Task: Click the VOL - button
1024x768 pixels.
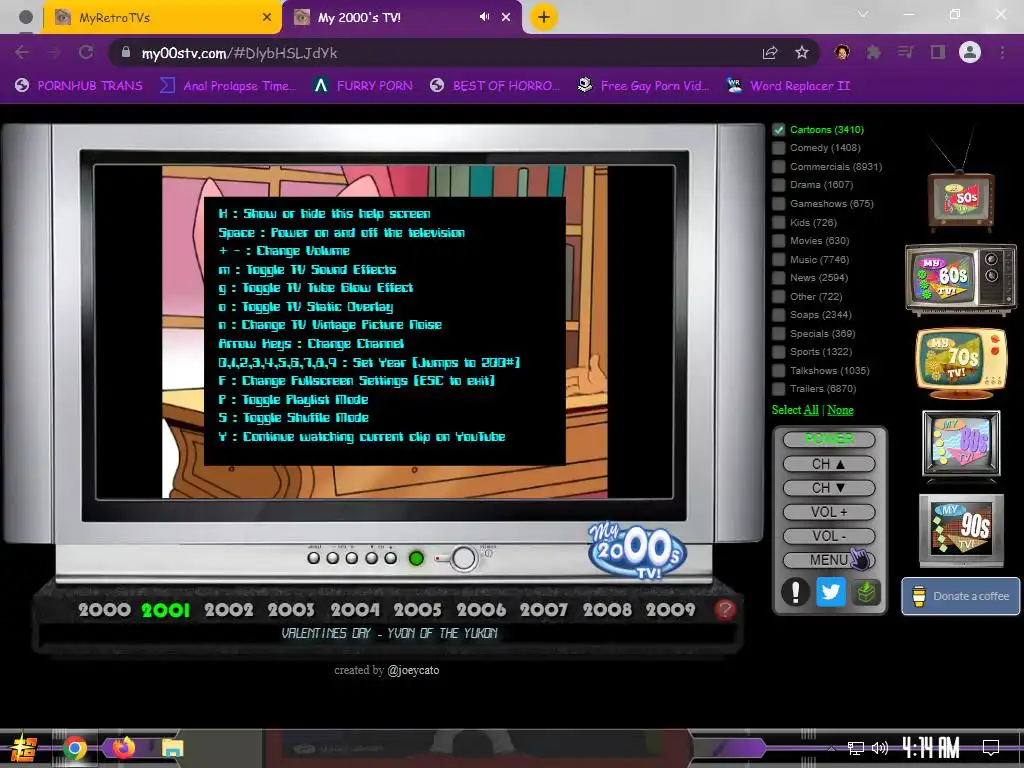Action: pyautogui.click(x=829, y=537)
